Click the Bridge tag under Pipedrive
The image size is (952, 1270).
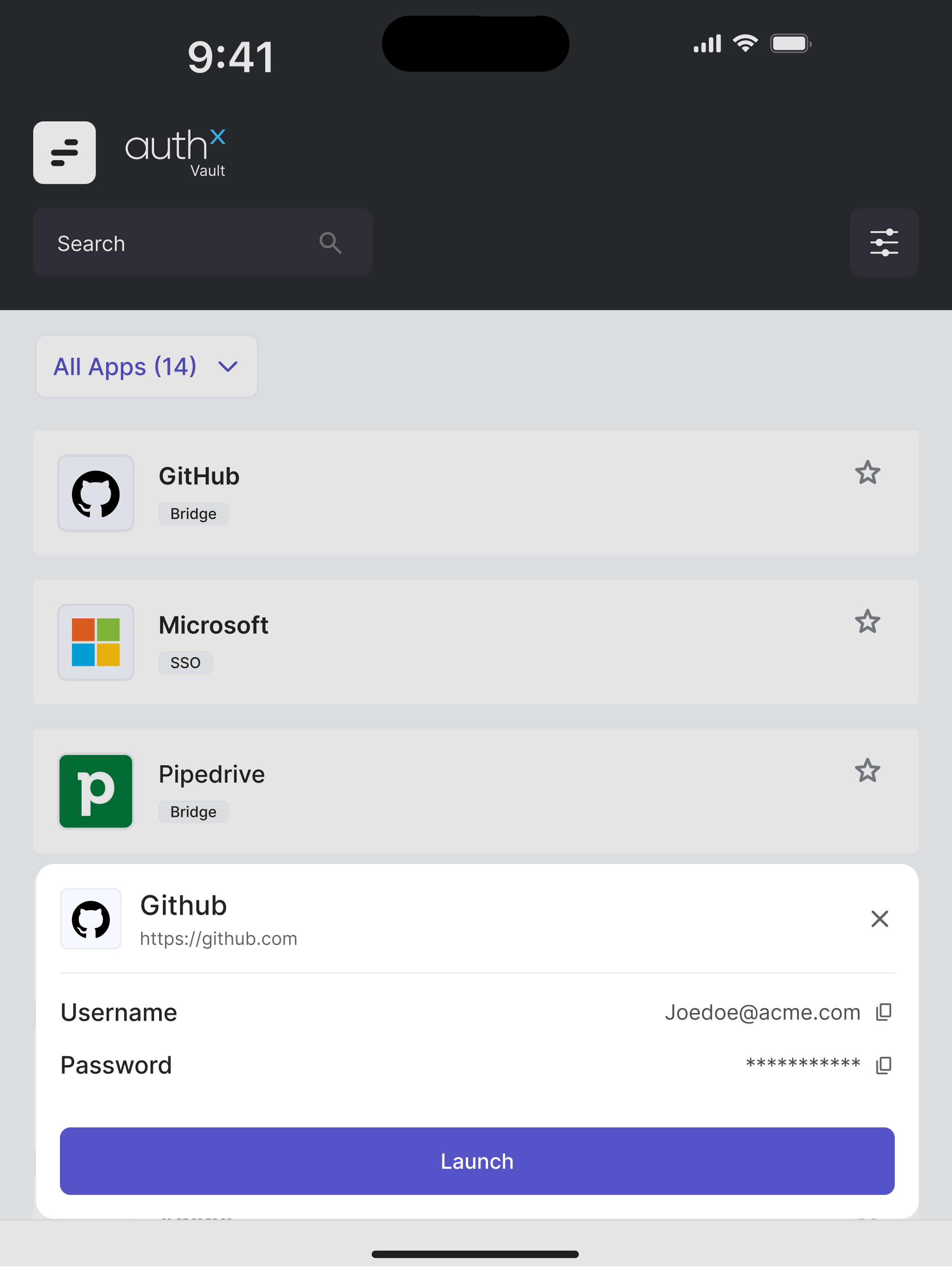(x=193, y=812)
